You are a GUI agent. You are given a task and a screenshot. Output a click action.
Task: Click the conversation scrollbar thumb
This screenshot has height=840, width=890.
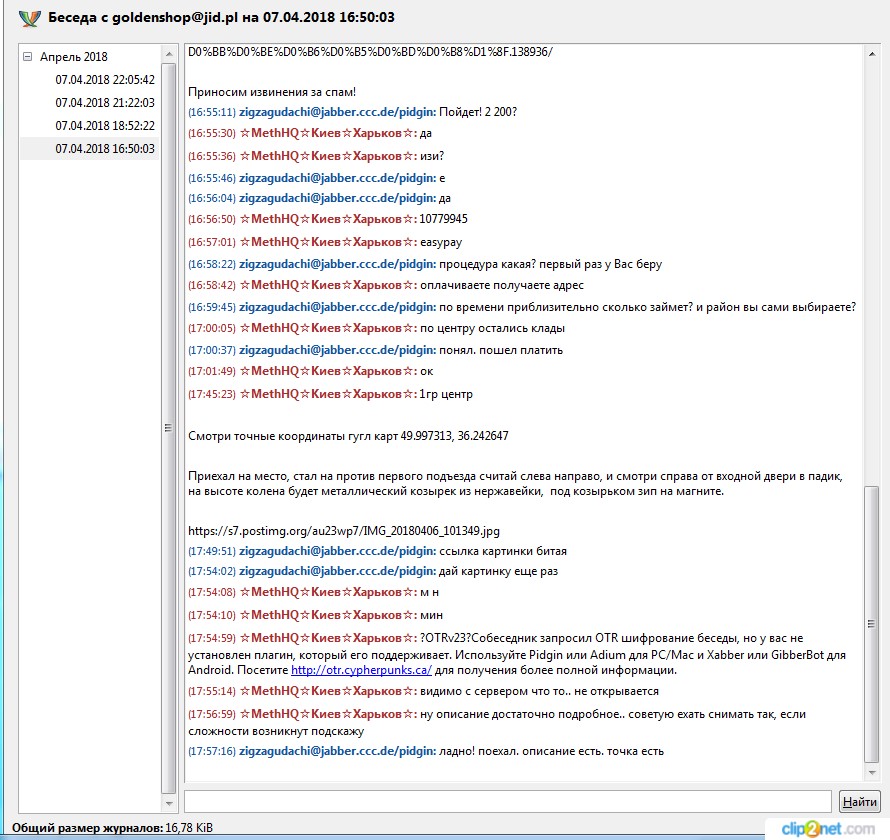click(x=871, y=624)
